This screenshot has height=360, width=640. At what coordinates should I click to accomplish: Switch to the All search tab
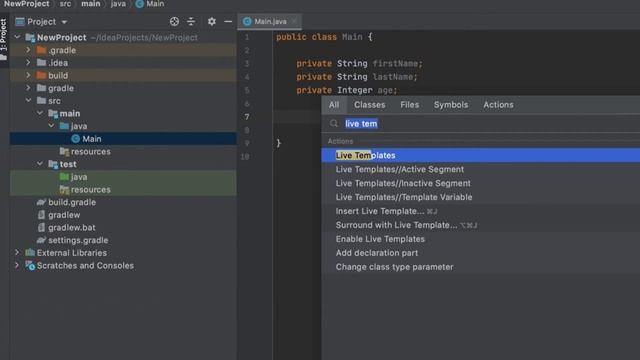(334, 105)
